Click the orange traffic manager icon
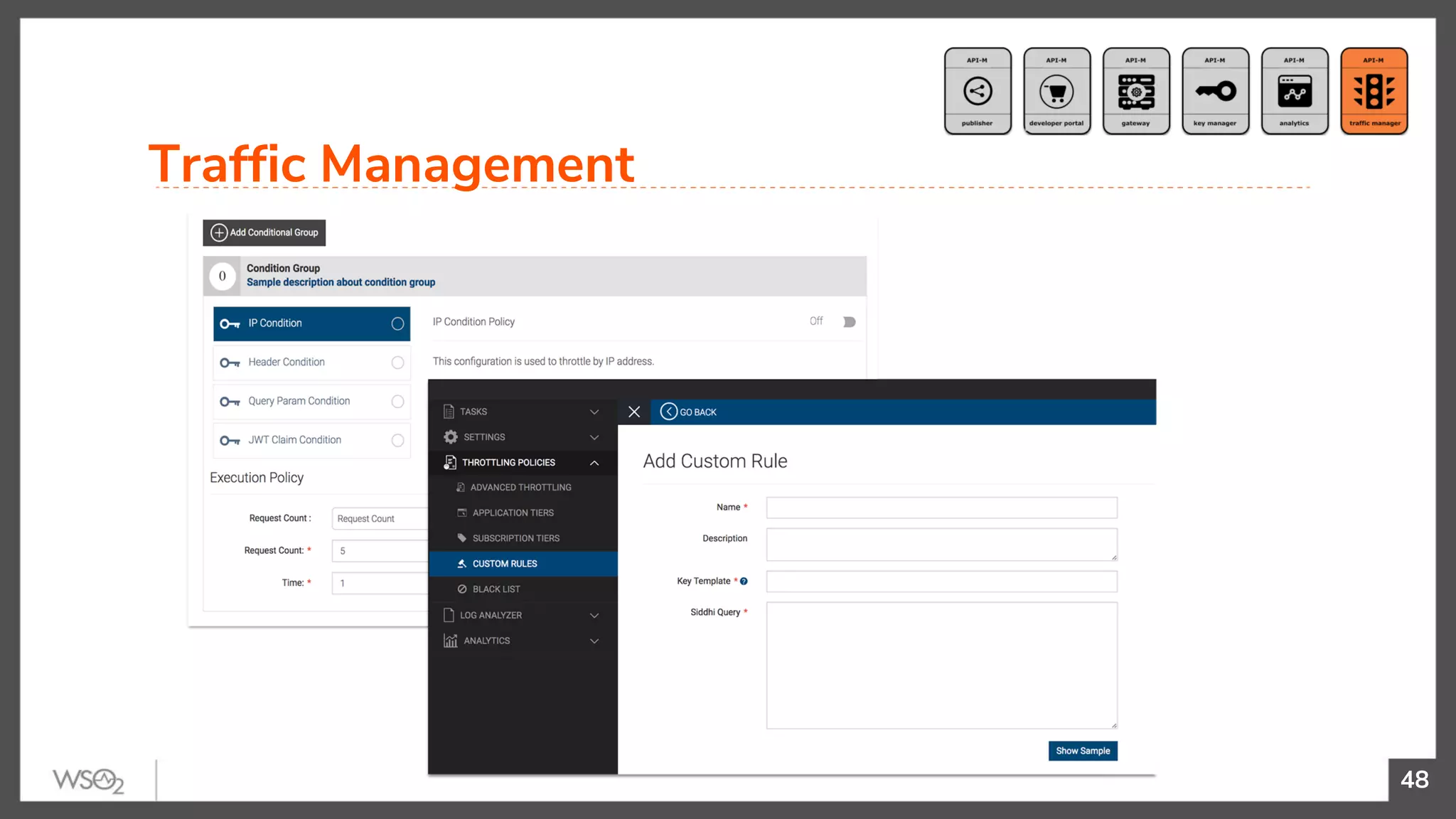This screenshot has width=1456, height=819. tap(1374, 91)
